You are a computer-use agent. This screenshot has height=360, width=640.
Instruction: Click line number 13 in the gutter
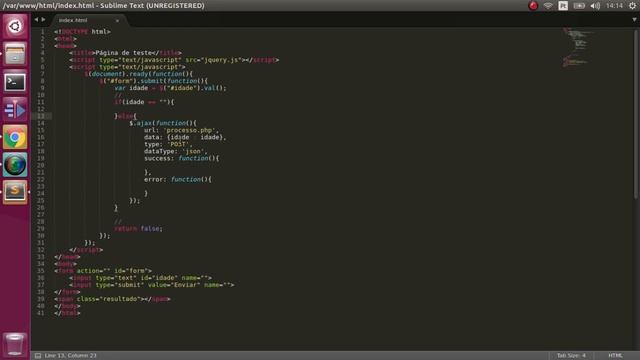41,116
